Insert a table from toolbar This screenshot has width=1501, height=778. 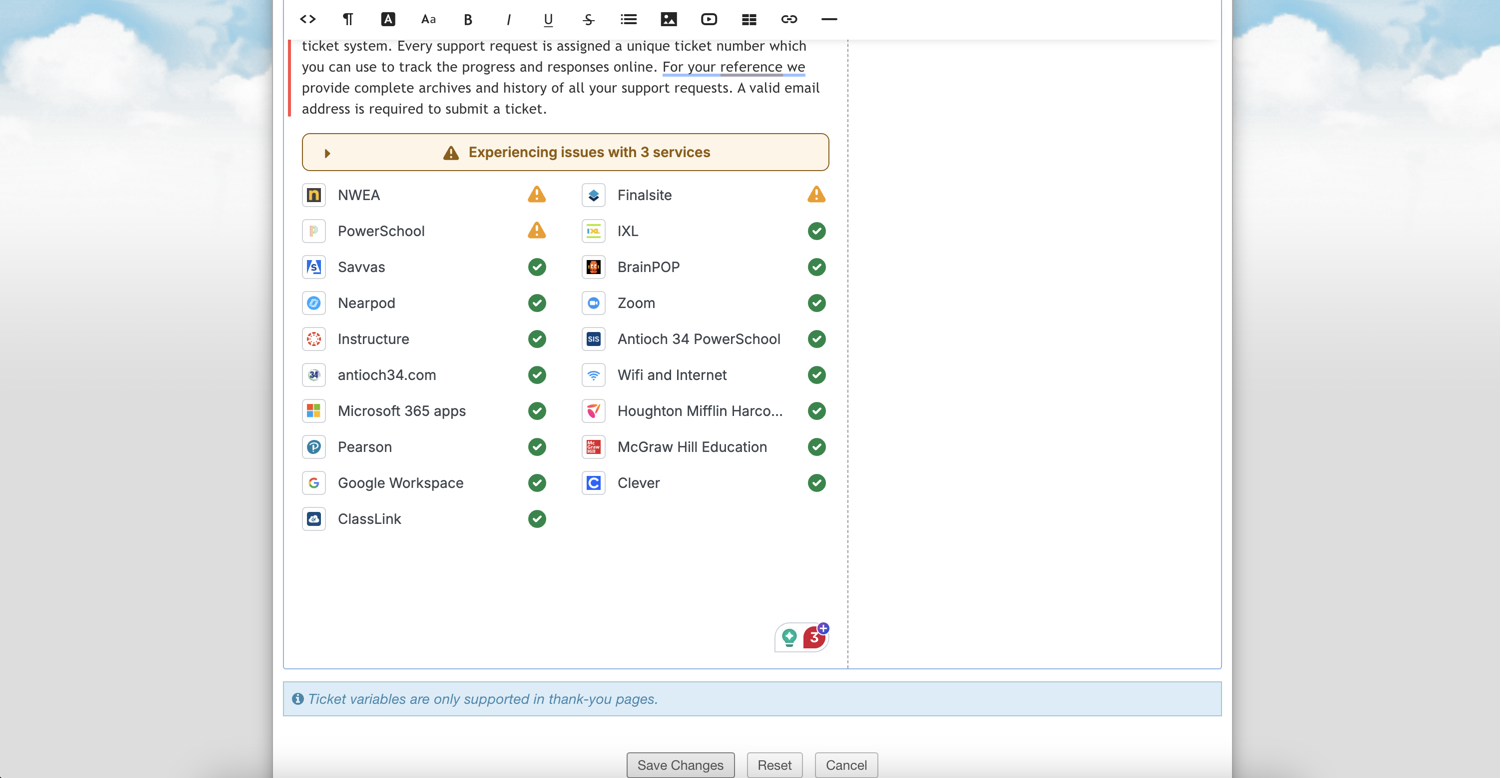coord(749,19)
